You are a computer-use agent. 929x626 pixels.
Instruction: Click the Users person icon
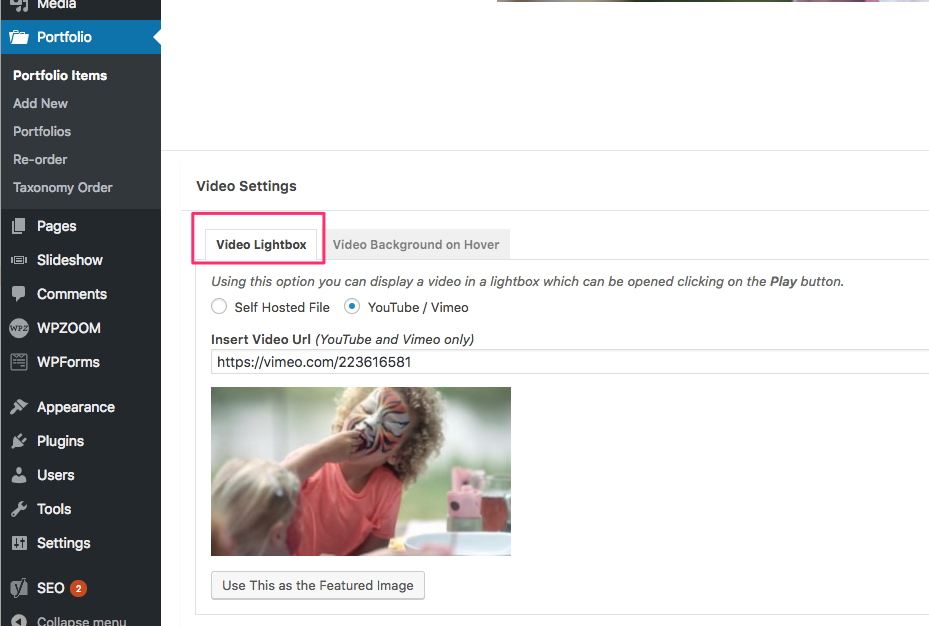[x=19, y=475]
